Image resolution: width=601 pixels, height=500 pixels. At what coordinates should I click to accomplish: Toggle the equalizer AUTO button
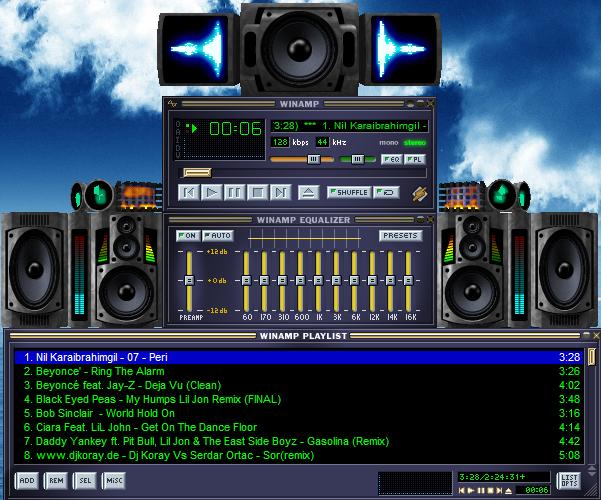(x=217, y=235)
